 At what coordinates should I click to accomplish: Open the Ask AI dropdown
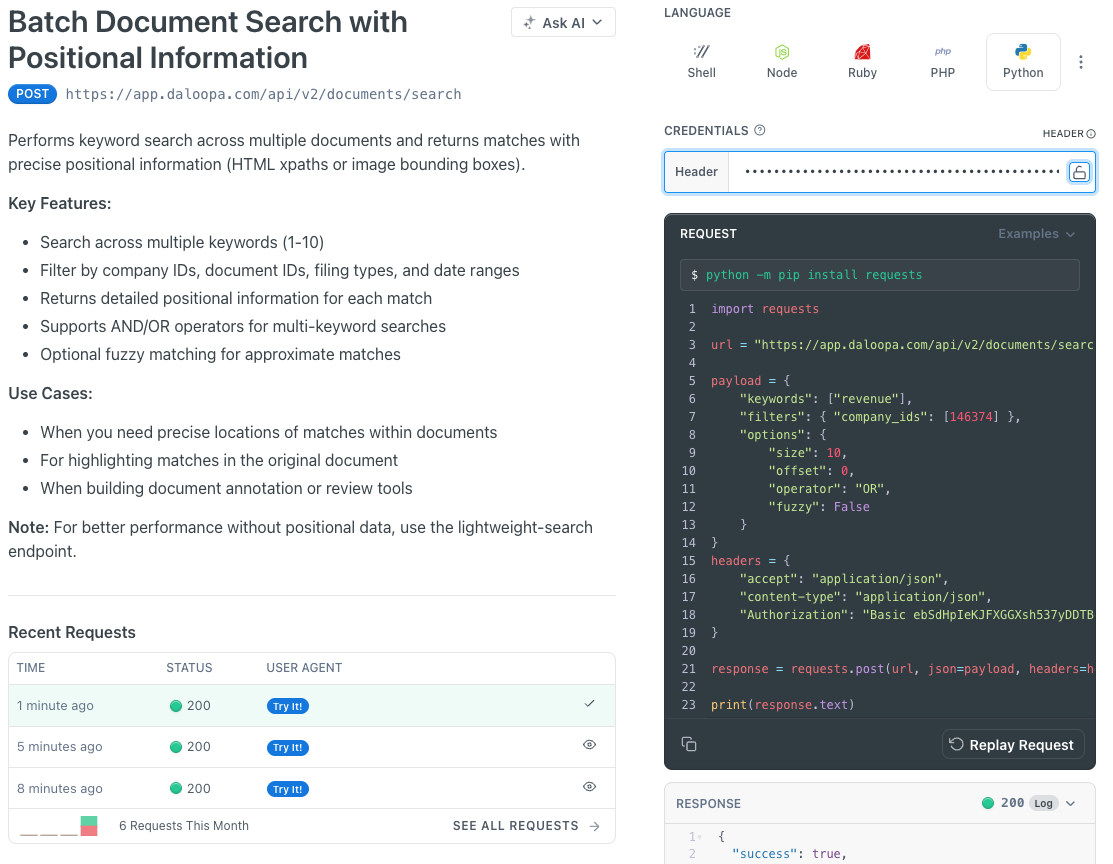563,23
